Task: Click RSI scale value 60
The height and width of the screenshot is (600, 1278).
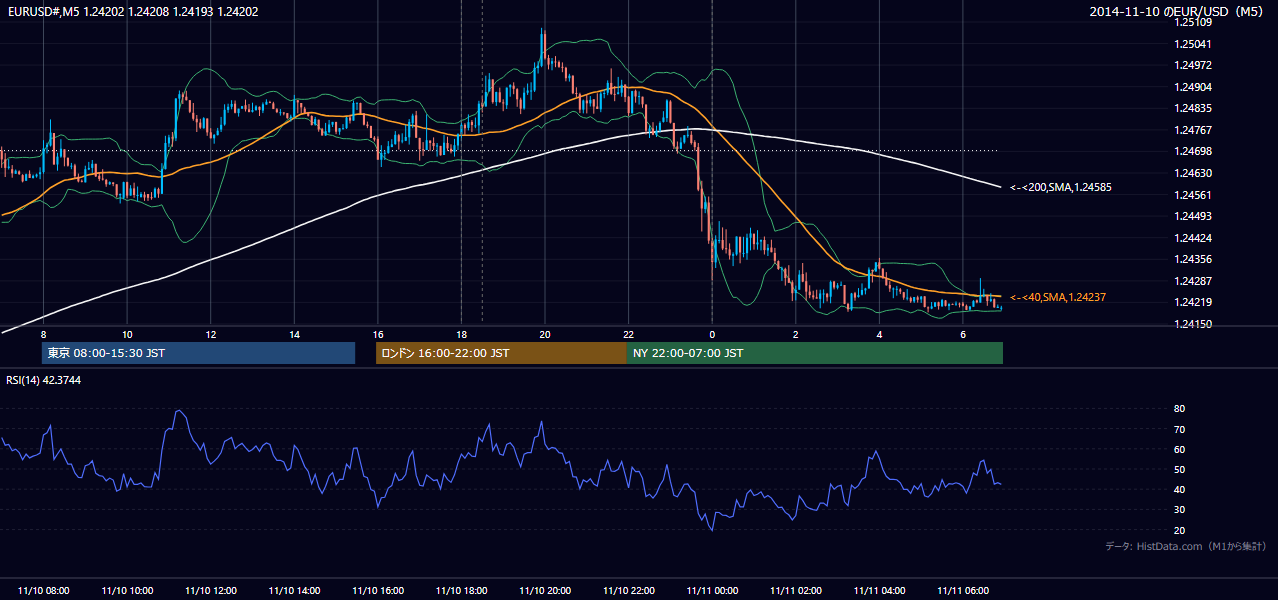Action: [1179, 449]
